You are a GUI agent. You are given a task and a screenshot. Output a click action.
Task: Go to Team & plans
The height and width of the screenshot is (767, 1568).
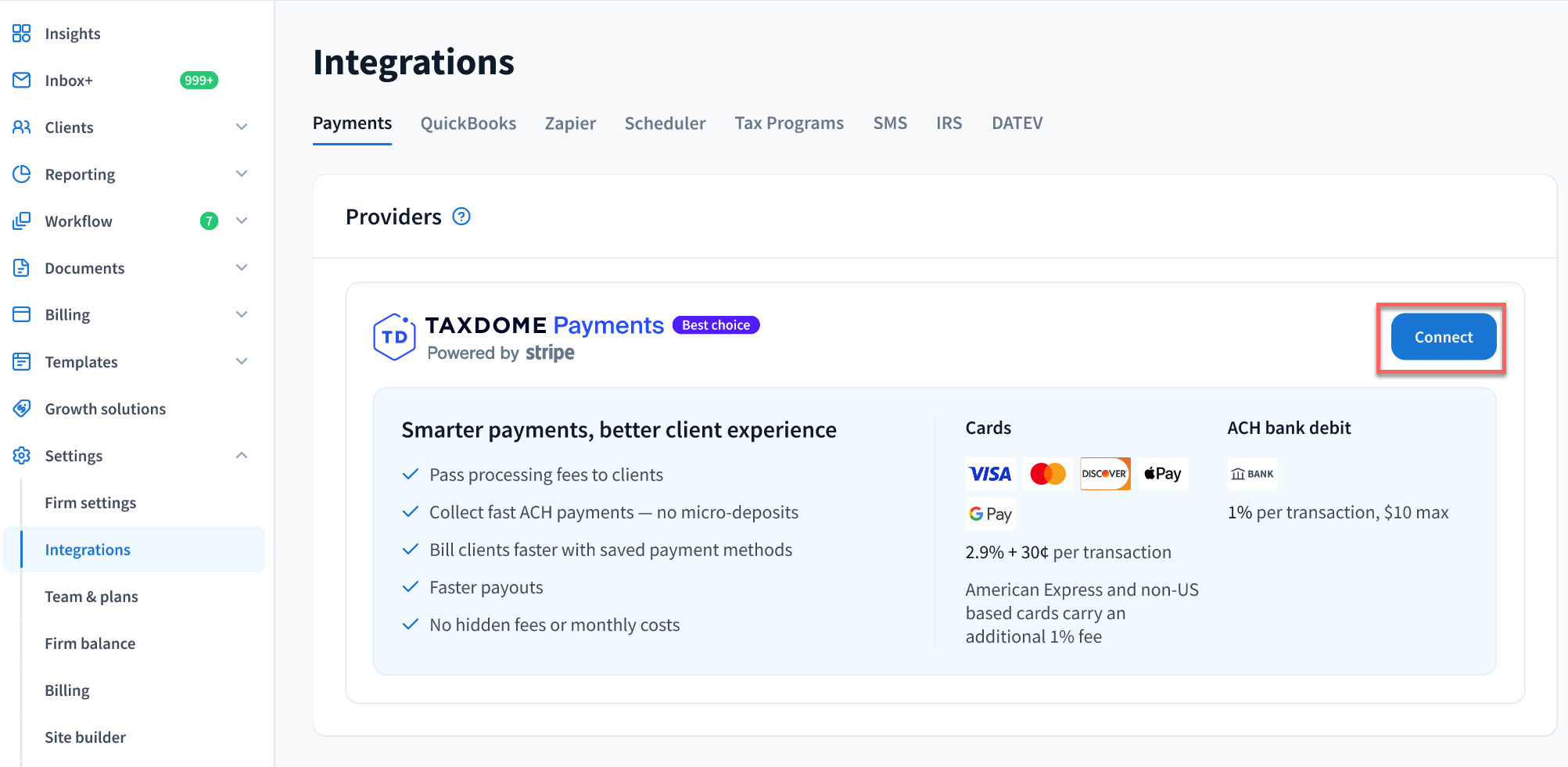(x=91, y=597)
